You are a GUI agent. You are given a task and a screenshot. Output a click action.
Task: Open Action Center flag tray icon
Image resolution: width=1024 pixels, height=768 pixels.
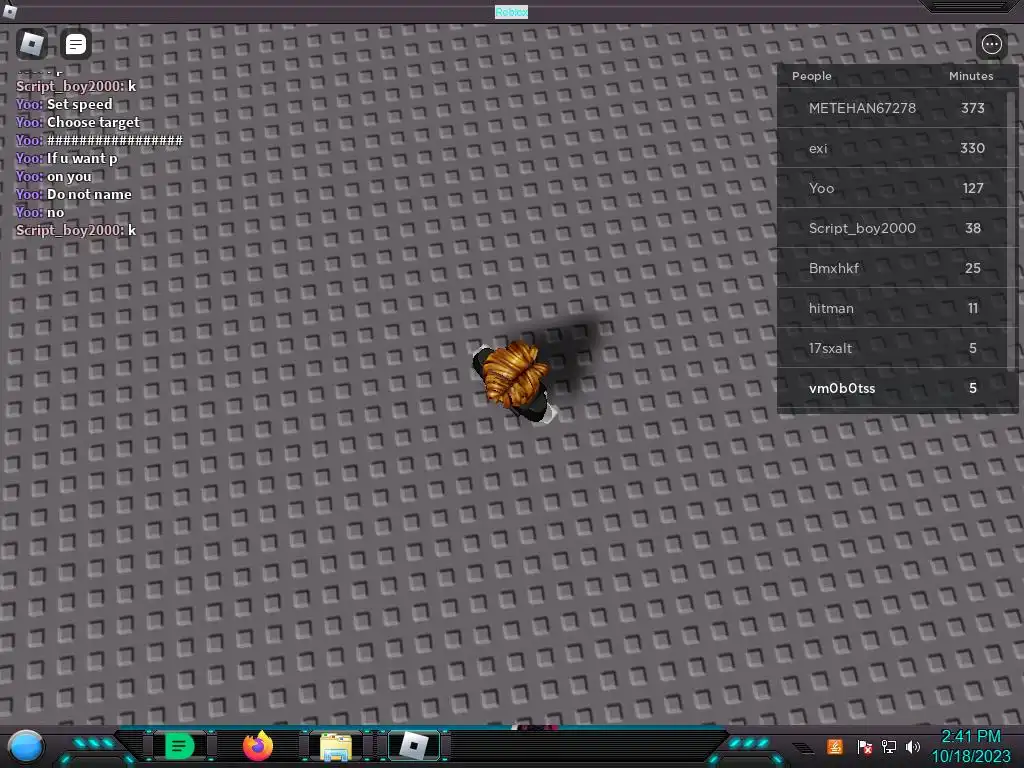pyautogui.click(x=864, y=746)
